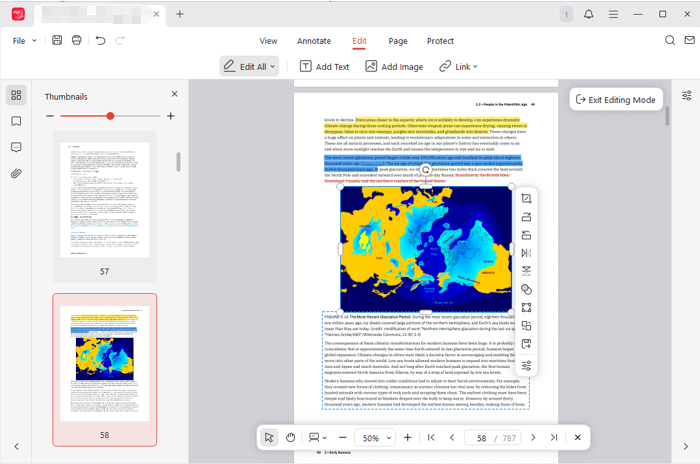Switch to the Annotate tab

pyautogui.click(x=314, y=41)
